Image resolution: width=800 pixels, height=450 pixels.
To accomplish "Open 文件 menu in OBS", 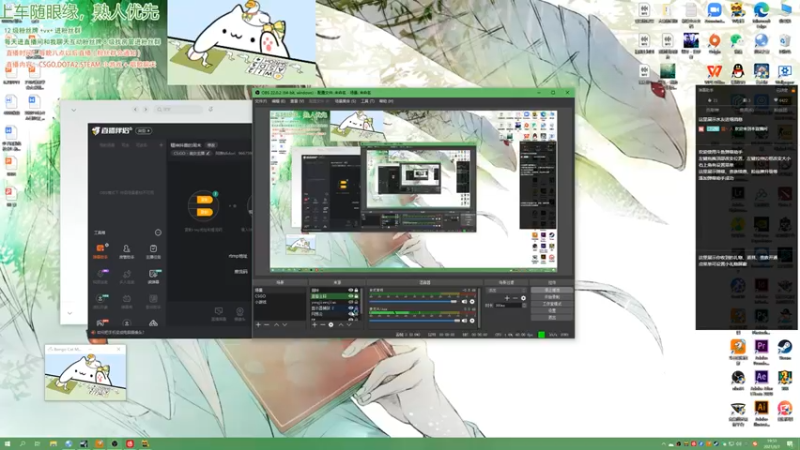I will 261,101.
